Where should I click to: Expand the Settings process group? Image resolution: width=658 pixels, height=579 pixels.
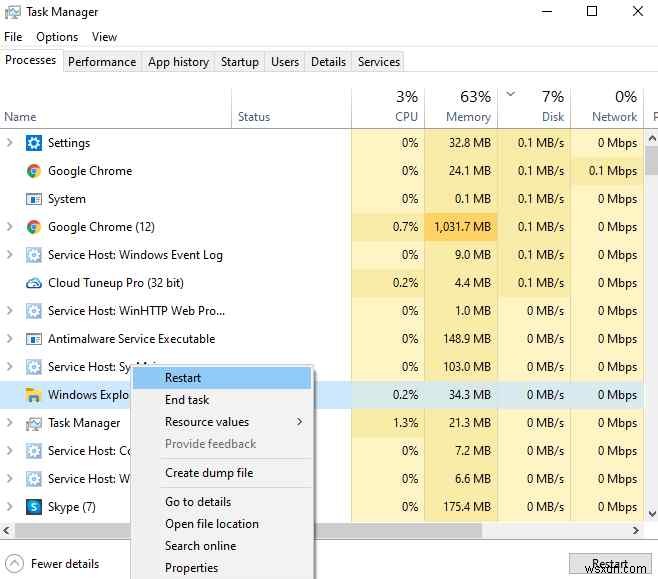pyautogui.click(x=9, y=143)
